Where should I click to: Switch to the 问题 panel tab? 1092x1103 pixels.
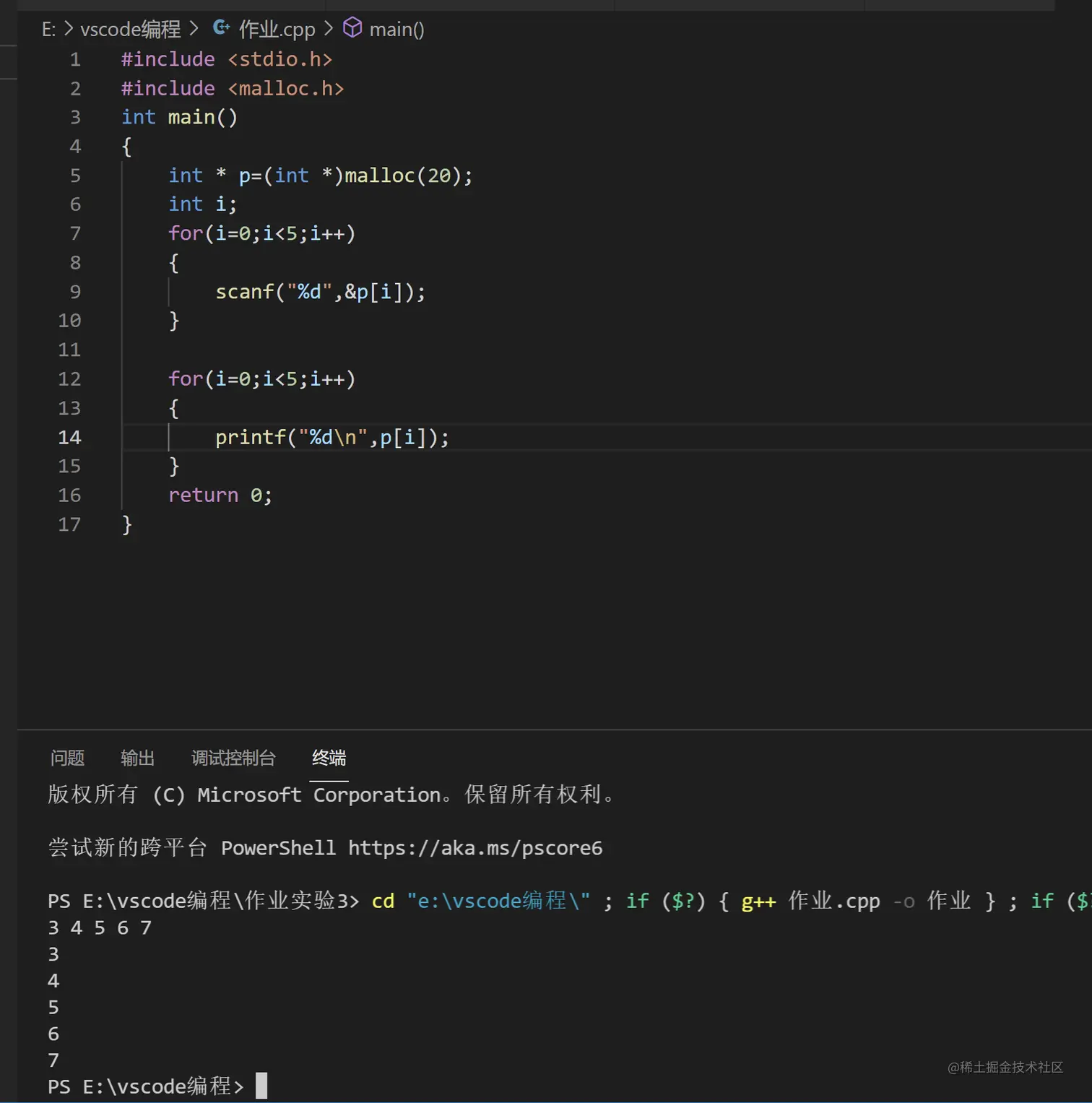[x=67, y=758]
